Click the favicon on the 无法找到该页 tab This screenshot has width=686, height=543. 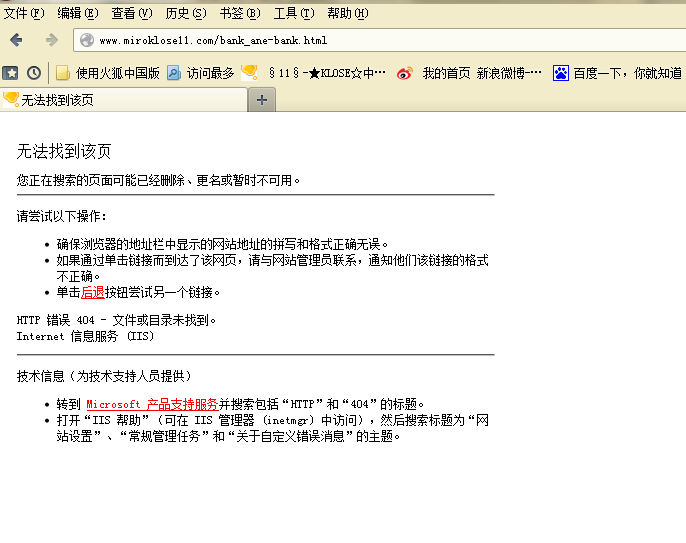[x=10, y=99]
